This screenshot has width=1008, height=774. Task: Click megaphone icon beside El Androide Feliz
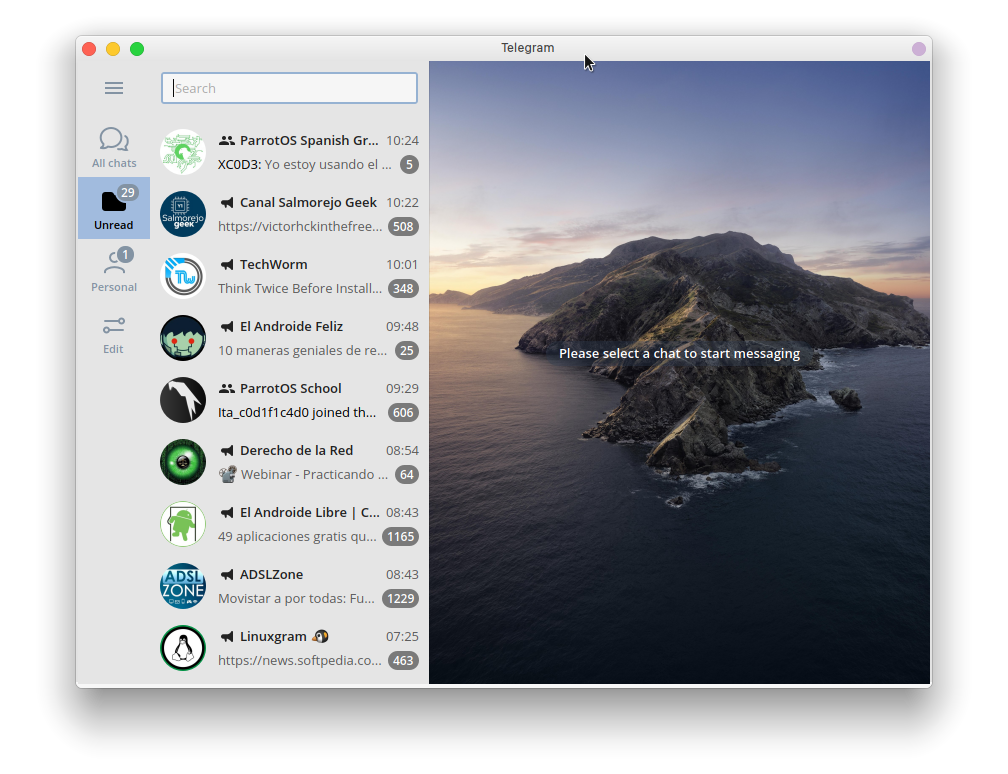click(226, 327)
